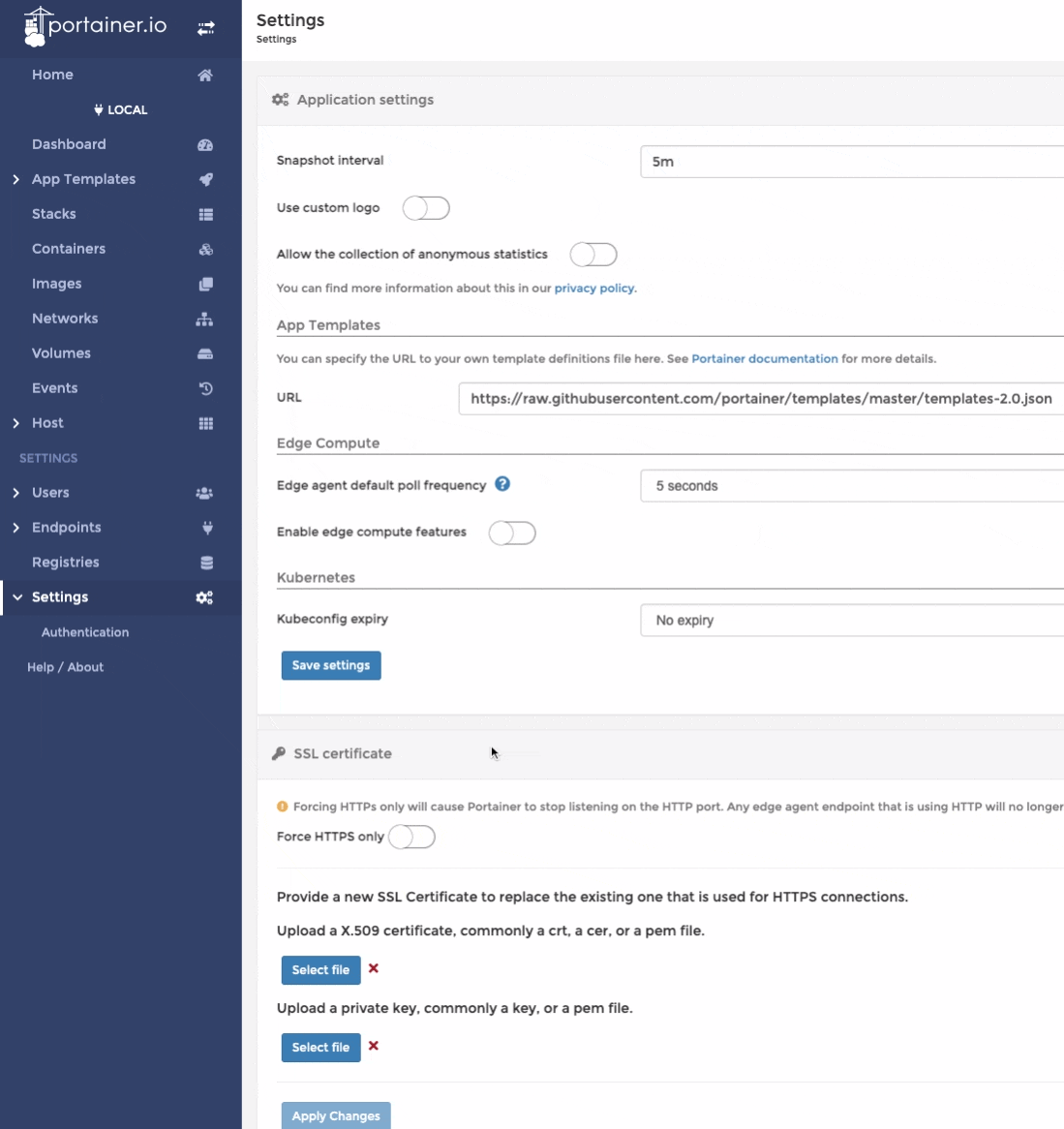This screenshot has height=1129, width=1064.
Task: Click the sidebar toggle arrows icon
Action: tap(205, 28)
